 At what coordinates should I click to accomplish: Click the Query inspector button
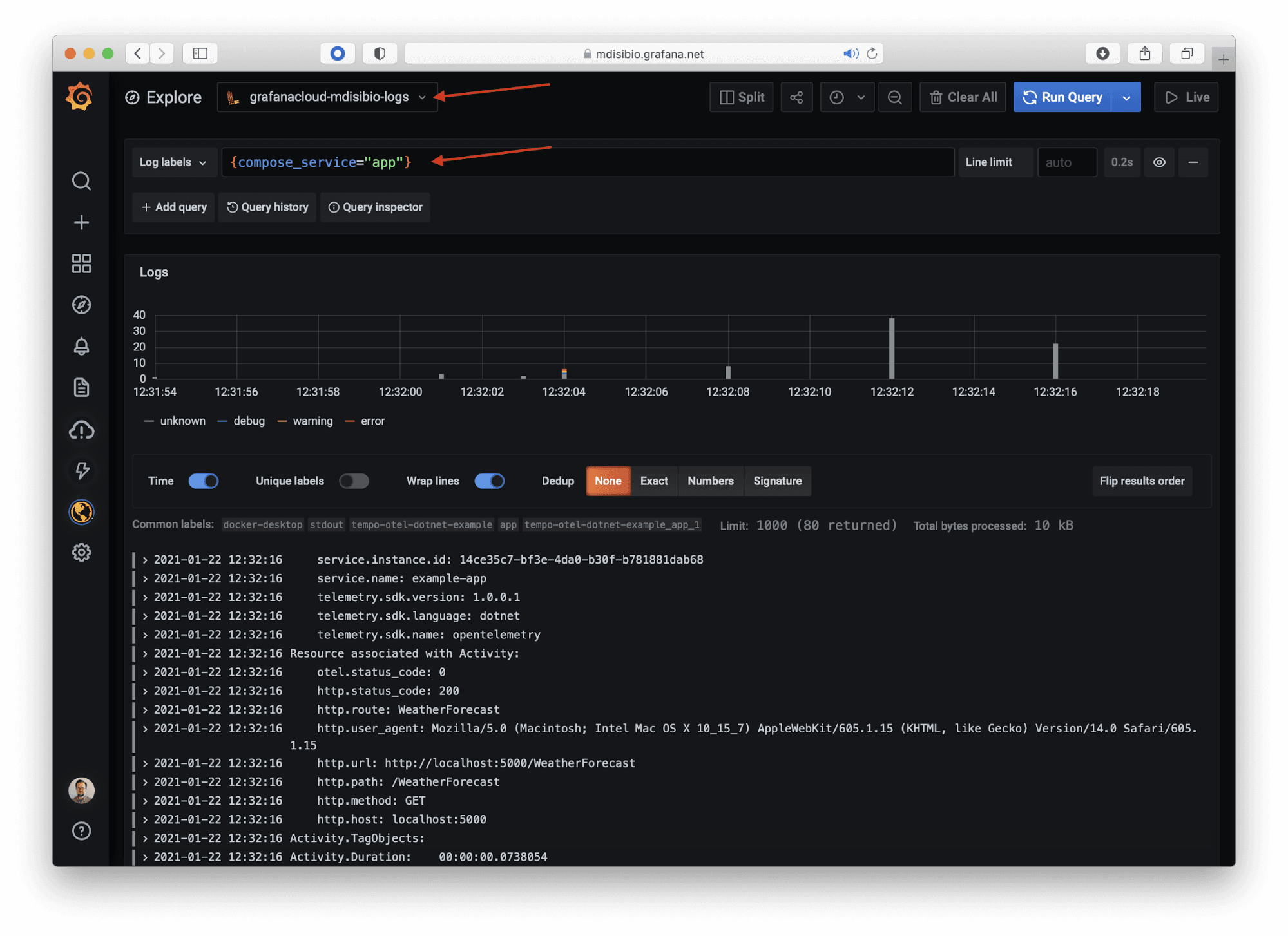pos(375,207)
